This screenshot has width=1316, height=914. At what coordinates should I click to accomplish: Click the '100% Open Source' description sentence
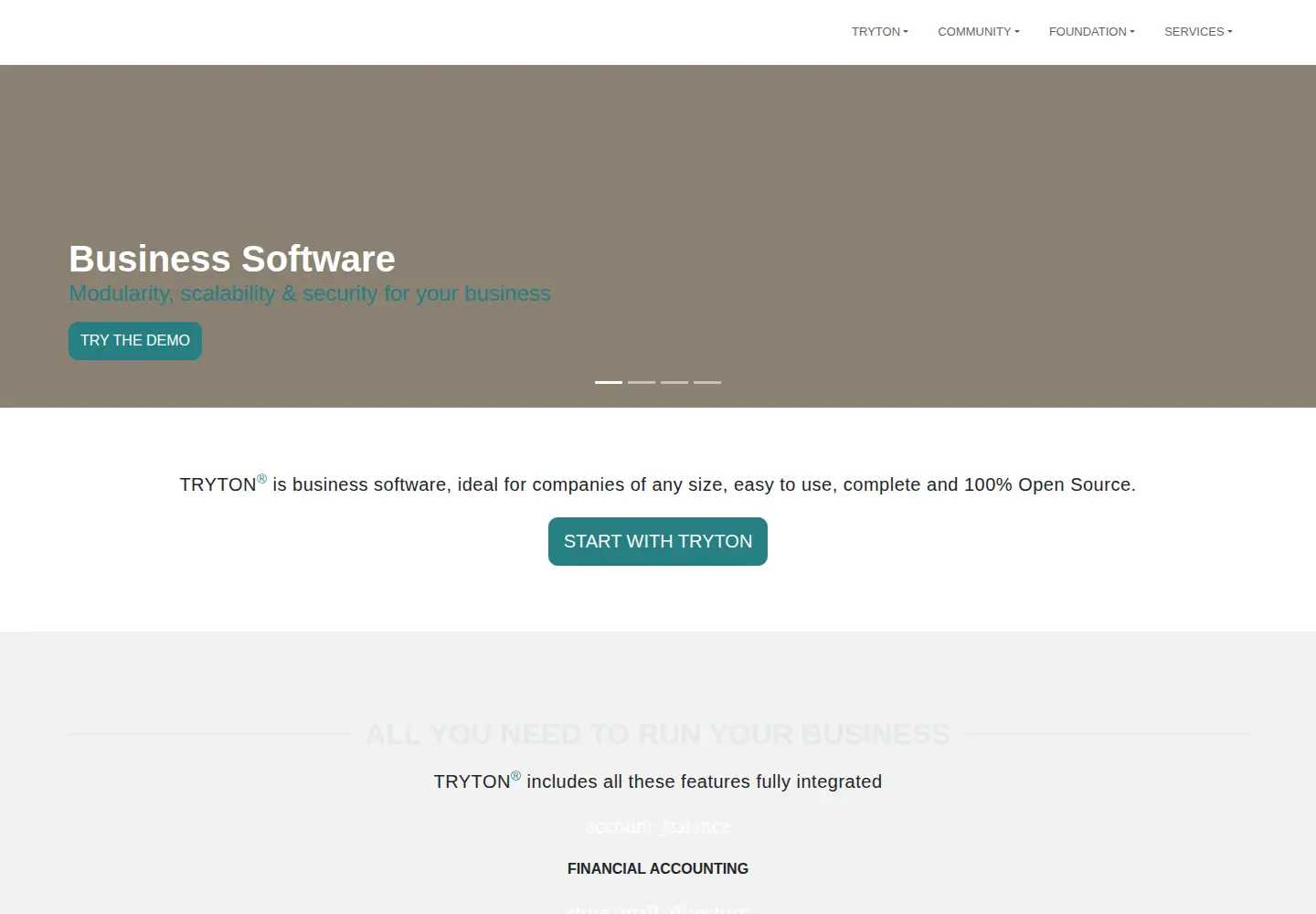pos(658,484)
